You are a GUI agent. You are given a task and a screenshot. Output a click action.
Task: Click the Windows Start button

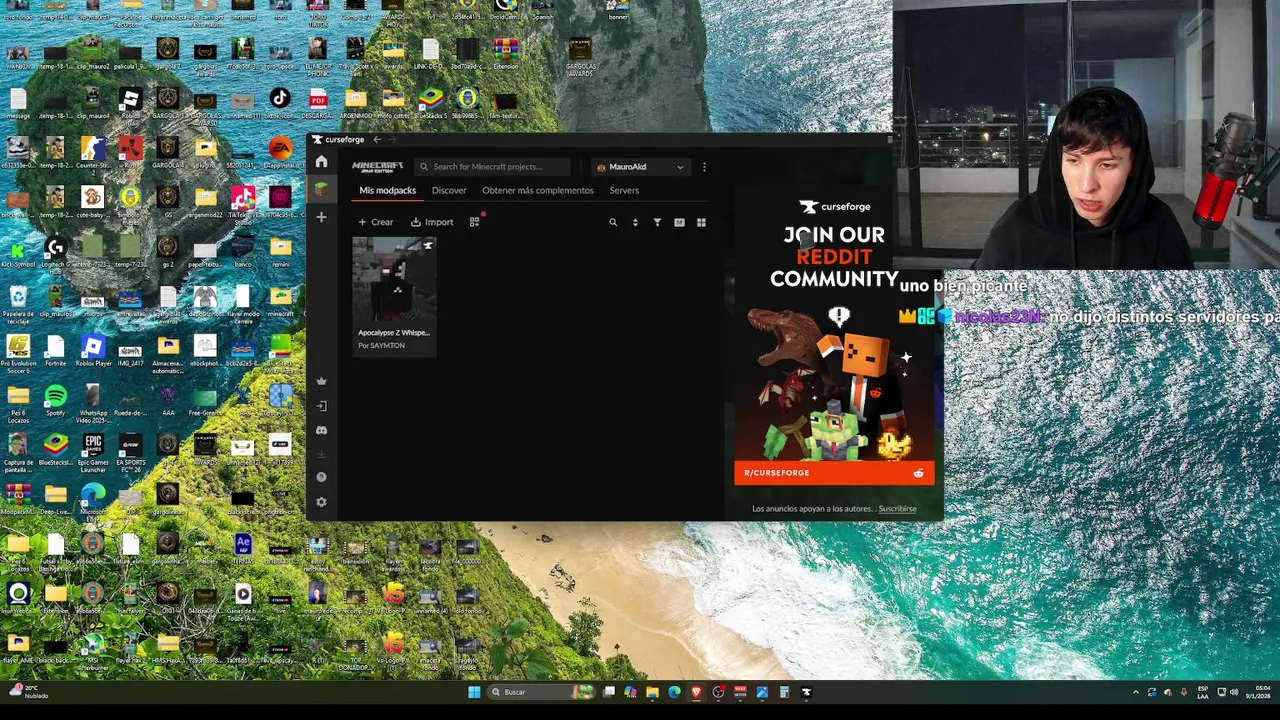click(x=474, y=692)
